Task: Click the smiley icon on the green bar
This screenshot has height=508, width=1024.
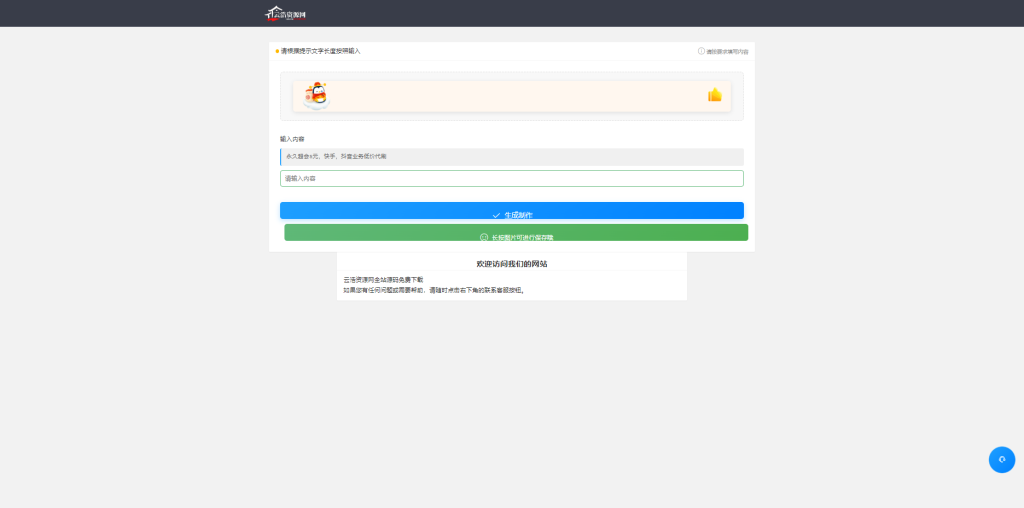Action: tap(484, 238)
